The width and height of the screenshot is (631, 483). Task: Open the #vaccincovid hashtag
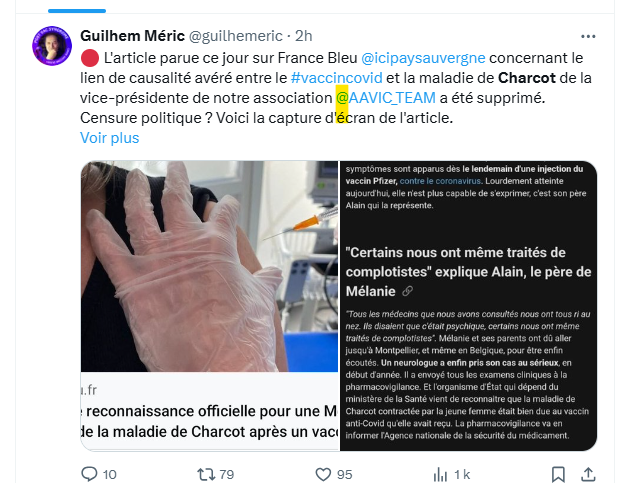(336, 78)
